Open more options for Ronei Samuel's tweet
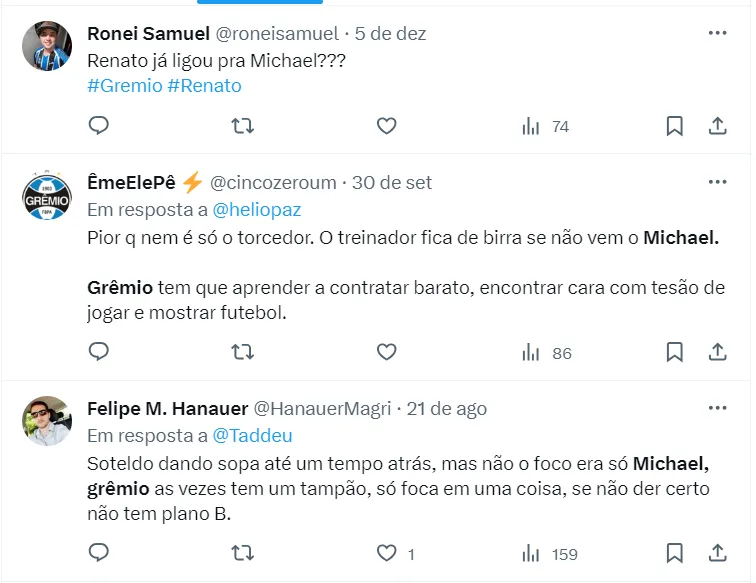Viewport: 756px width, 583px height. tap(717, 33)
